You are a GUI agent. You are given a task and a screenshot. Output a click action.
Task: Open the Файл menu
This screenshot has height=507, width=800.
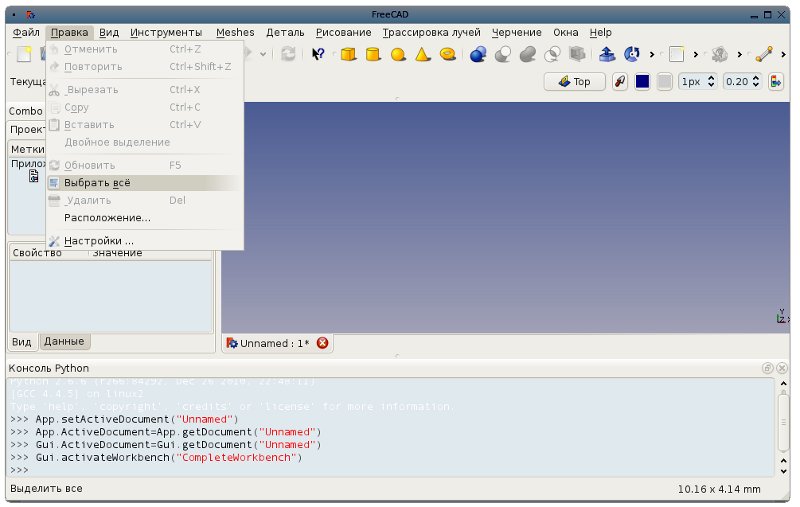point(26,32)
